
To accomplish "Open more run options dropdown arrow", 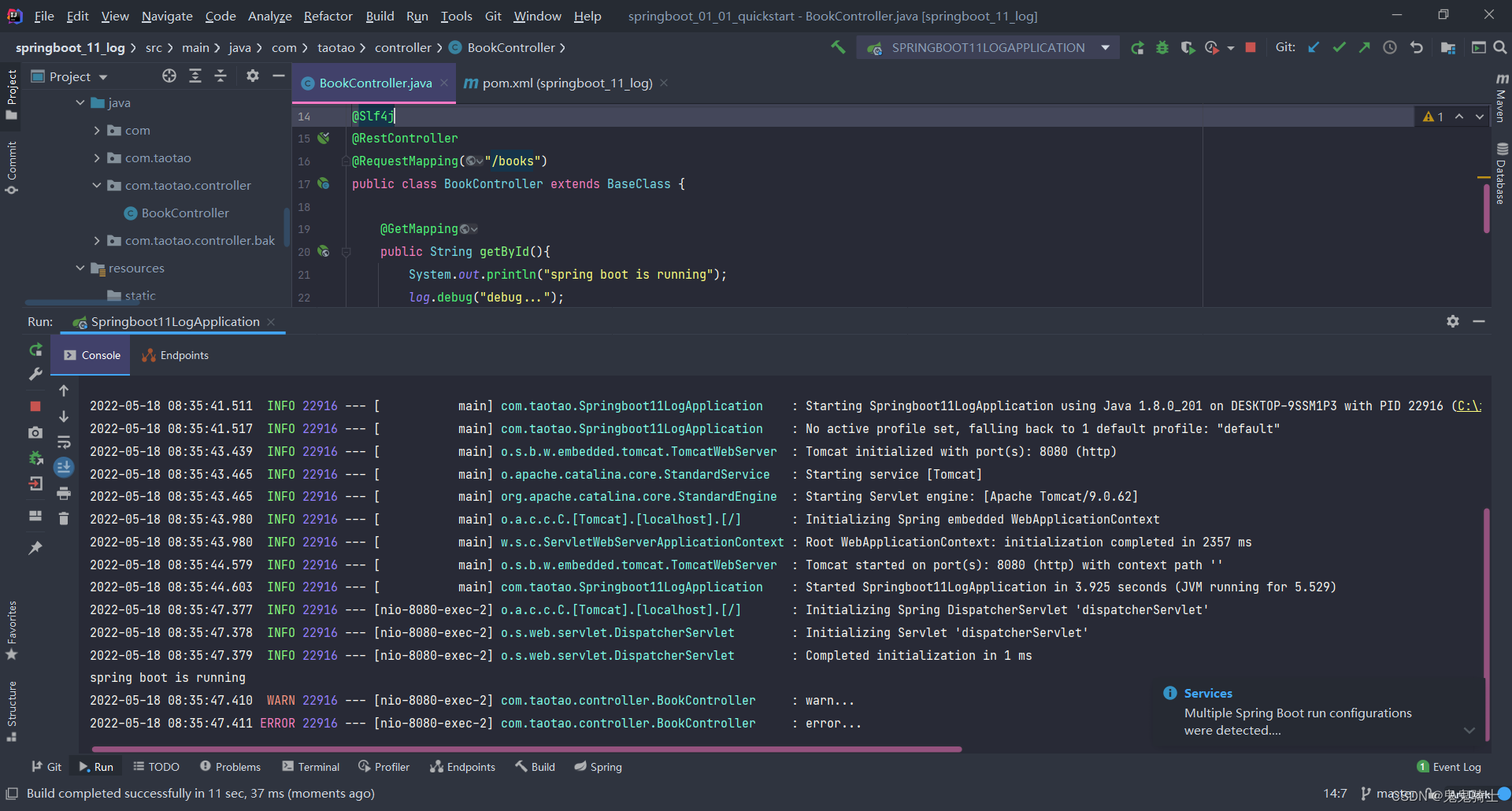I will click(1231, 48).
